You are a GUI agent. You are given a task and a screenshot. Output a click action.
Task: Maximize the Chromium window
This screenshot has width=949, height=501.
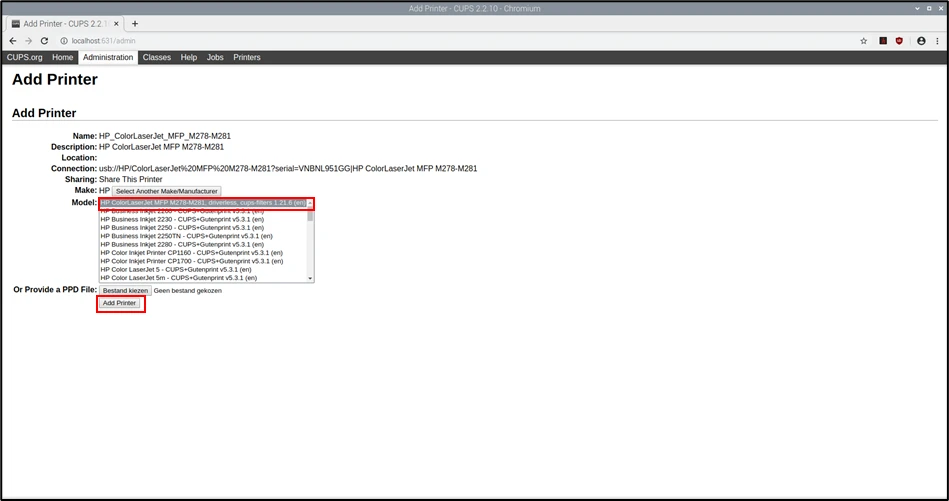(929, 8)
